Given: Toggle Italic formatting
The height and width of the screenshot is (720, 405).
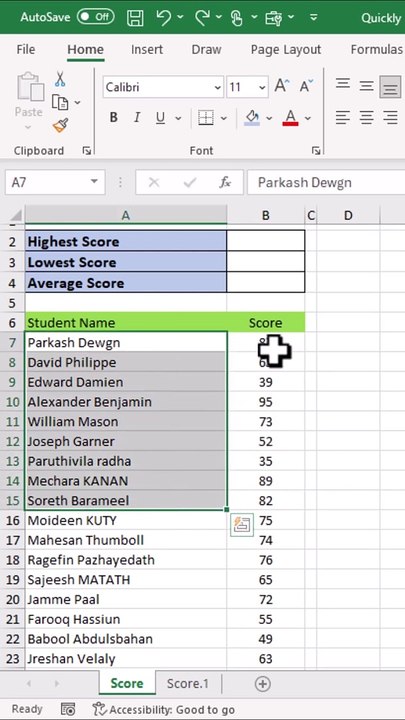Looking at the screenshot, I should point(137,118).
